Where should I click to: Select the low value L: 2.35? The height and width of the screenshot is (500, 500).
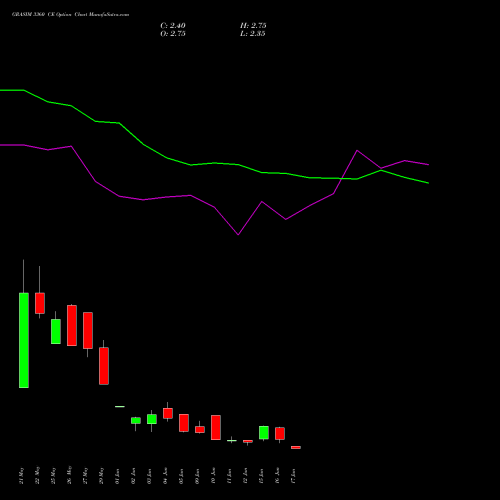pyautogui.click(x=253, y=34)
